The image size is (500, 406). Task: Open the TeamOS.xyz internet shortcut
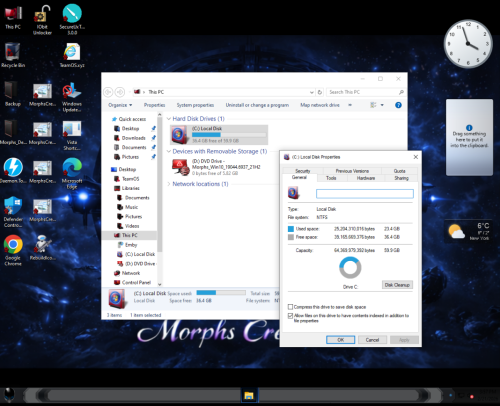pyautogui.click(x=72, y=55)
